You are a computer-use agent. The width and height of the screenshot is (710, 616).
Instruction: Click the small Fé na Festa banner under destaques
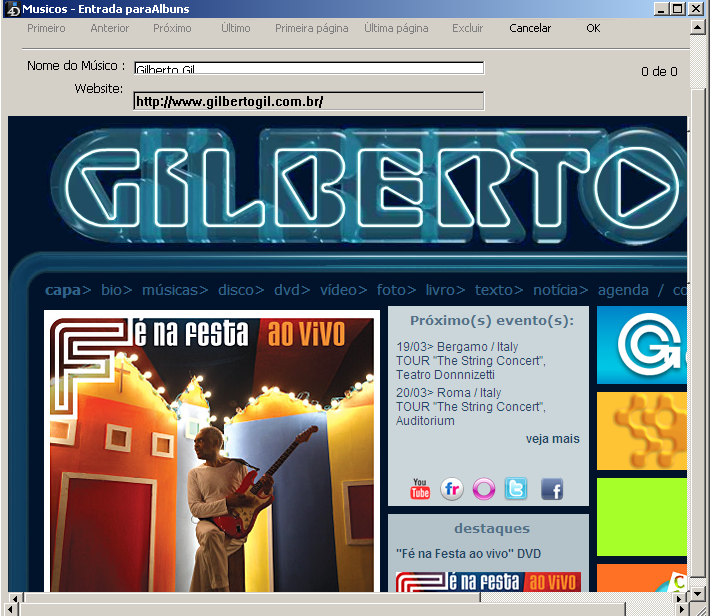pos(488,582)
